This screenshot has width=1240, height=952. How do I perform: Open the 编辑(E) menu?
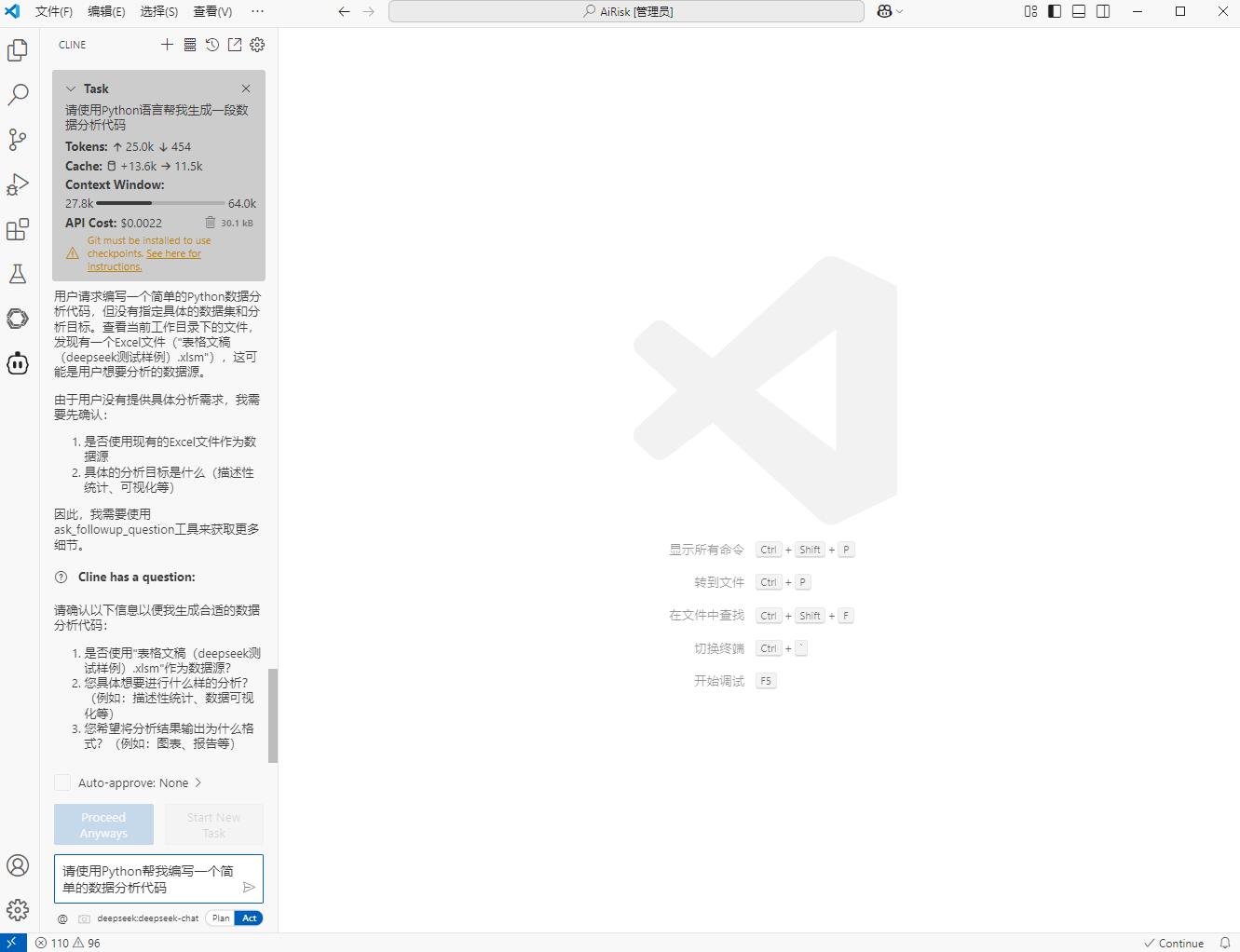point(106,11)
